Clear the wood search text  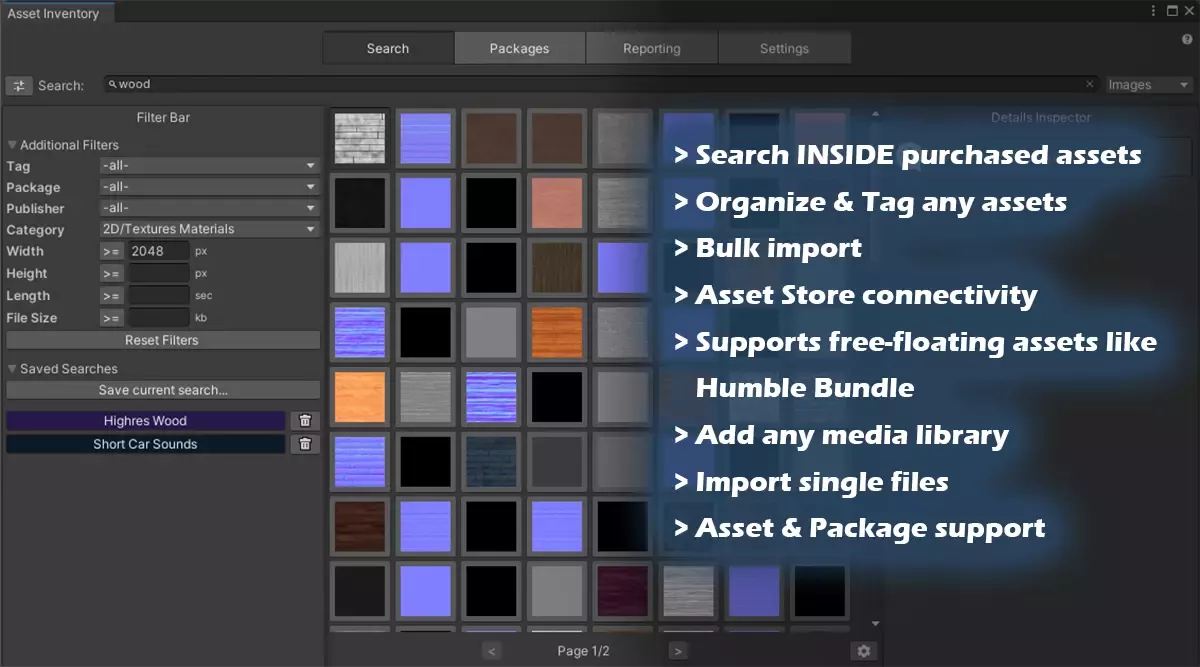[x=1089, y=85]
